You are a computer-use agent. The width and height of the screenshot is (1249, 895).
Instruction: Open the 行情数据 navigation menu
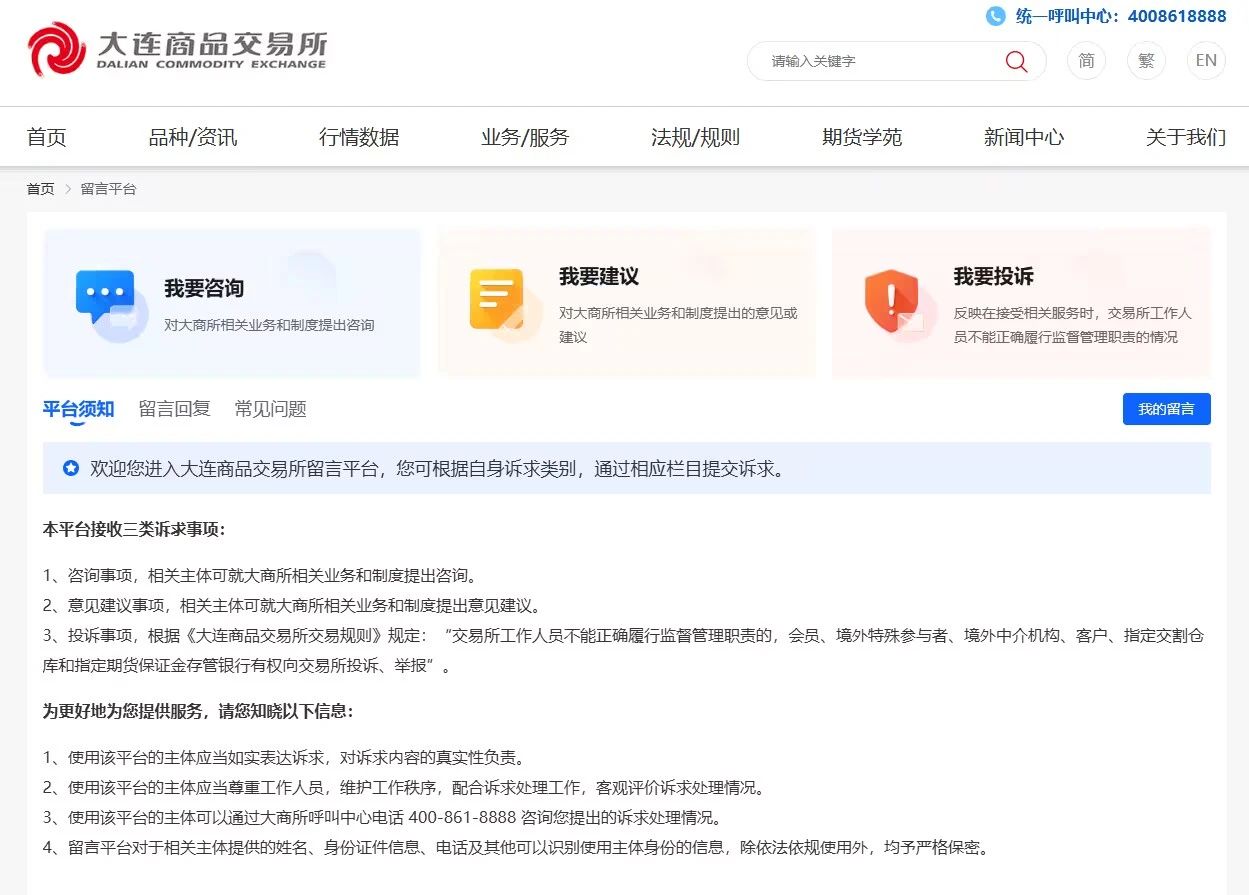pos(359,138)
